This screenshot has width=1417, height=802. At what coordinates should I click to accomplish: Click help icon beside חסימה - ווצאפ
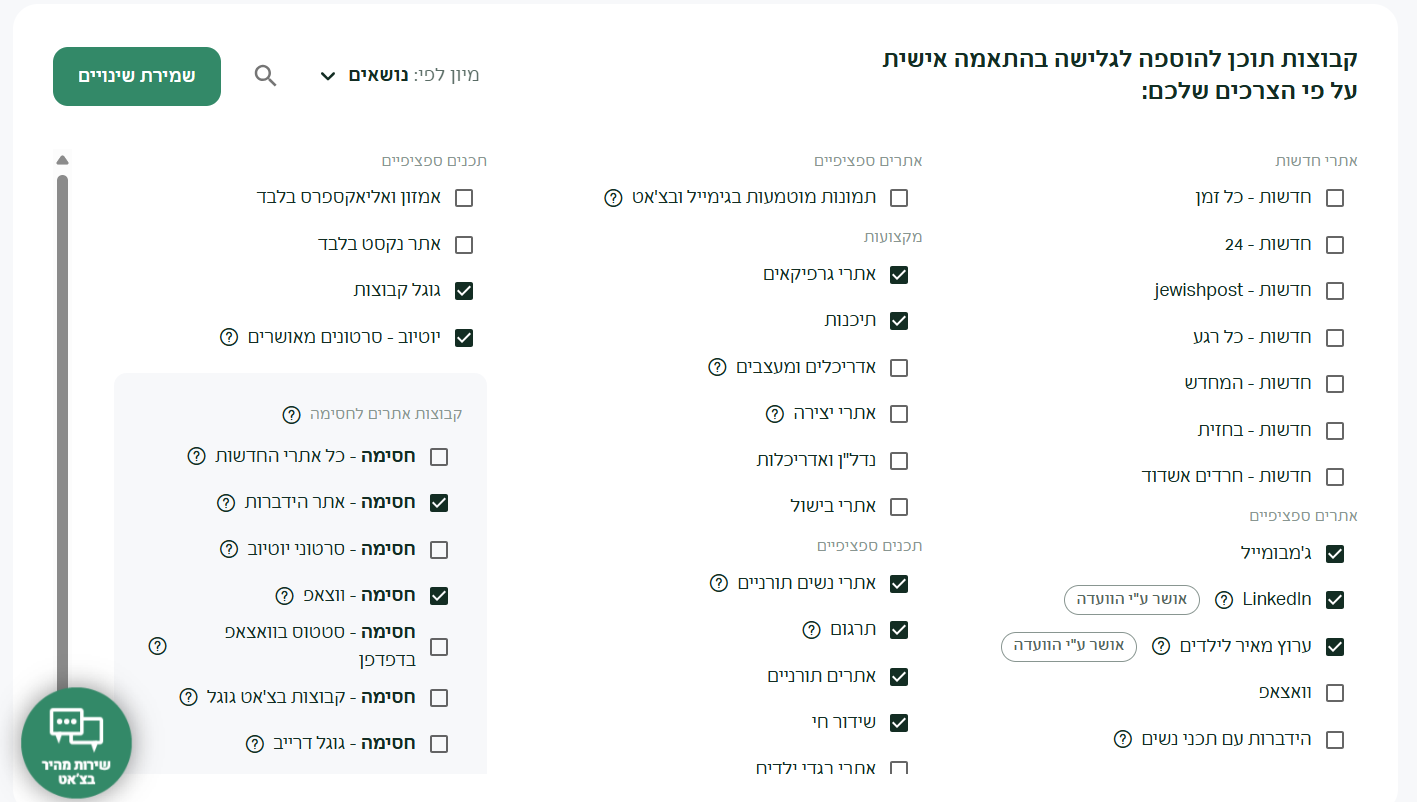click(x=284, y=596)
